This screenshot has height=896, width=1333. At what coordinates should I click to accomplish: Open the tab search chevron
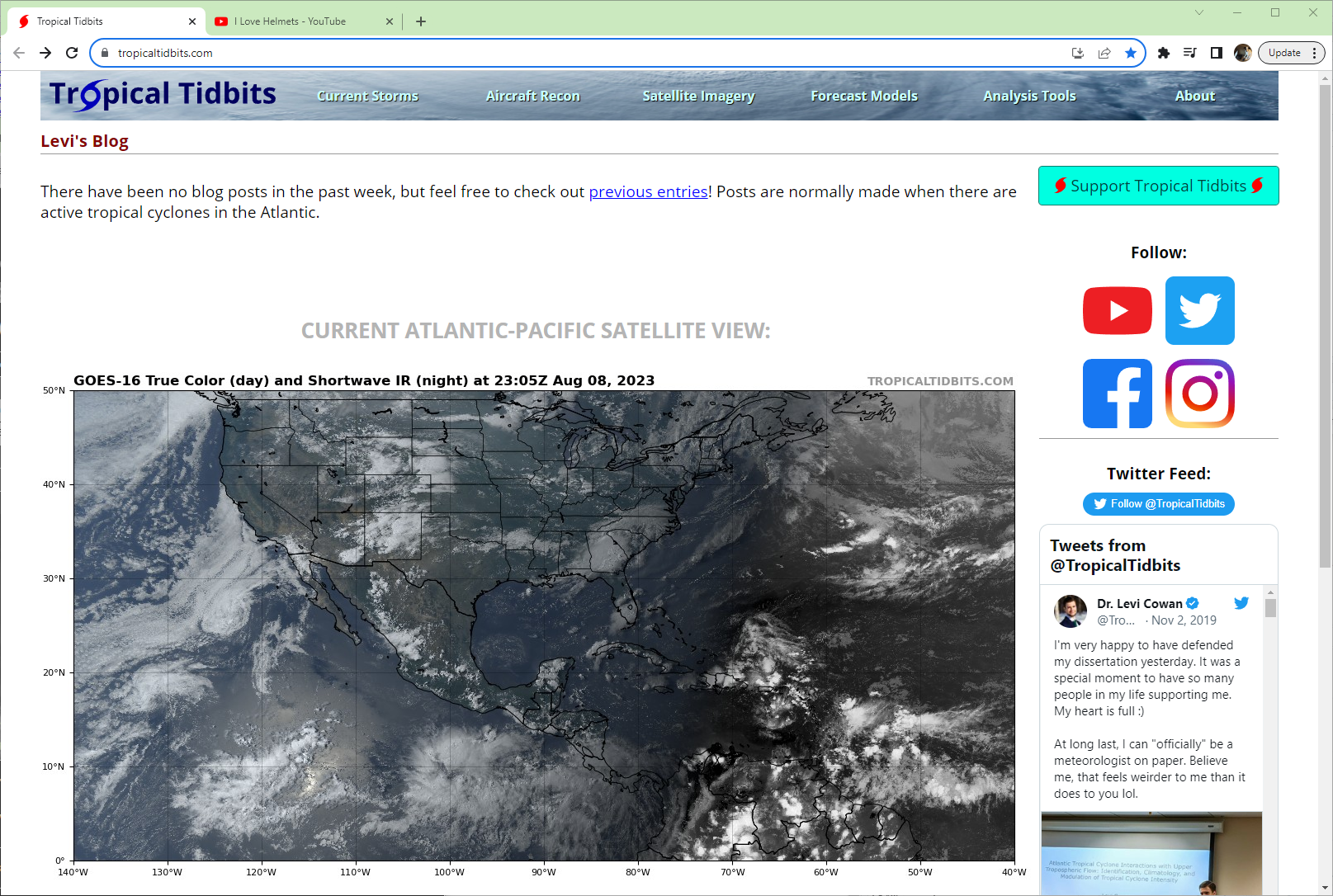(1199, 12)
